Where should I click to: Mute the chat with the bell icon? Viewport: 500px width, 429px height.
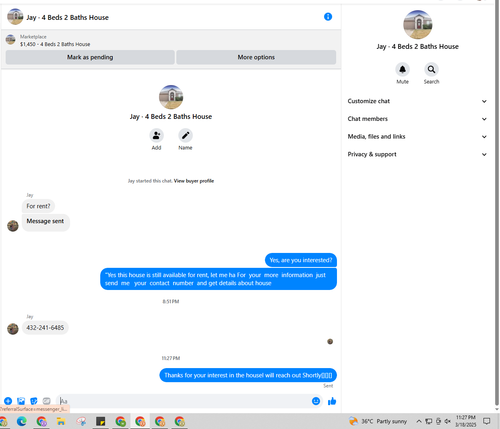[x=402, y=69]
